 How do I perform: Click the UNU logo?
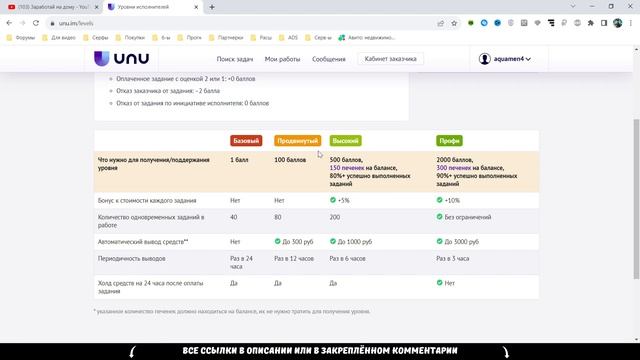122,58
